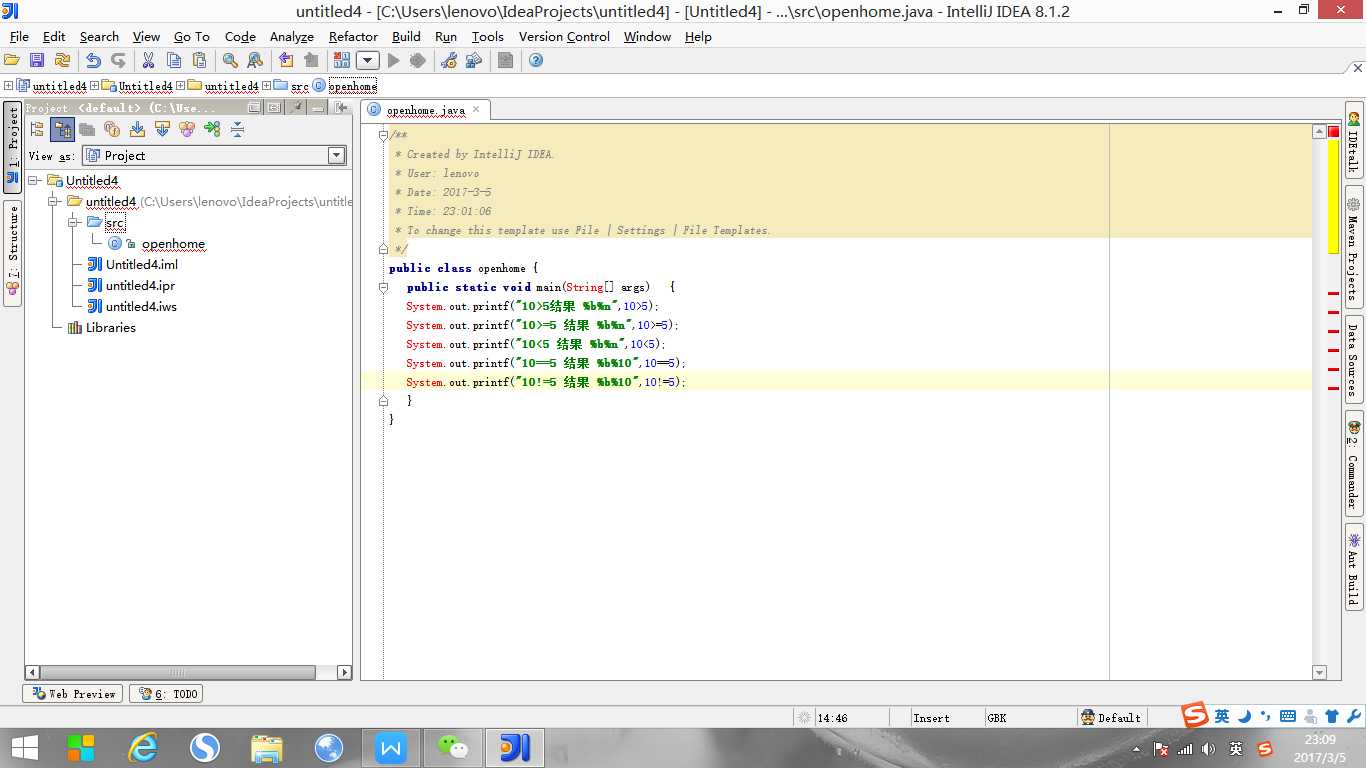Open the Analyze menu
The height and width of the screenshot is (768, 1366).
[292, 36]
